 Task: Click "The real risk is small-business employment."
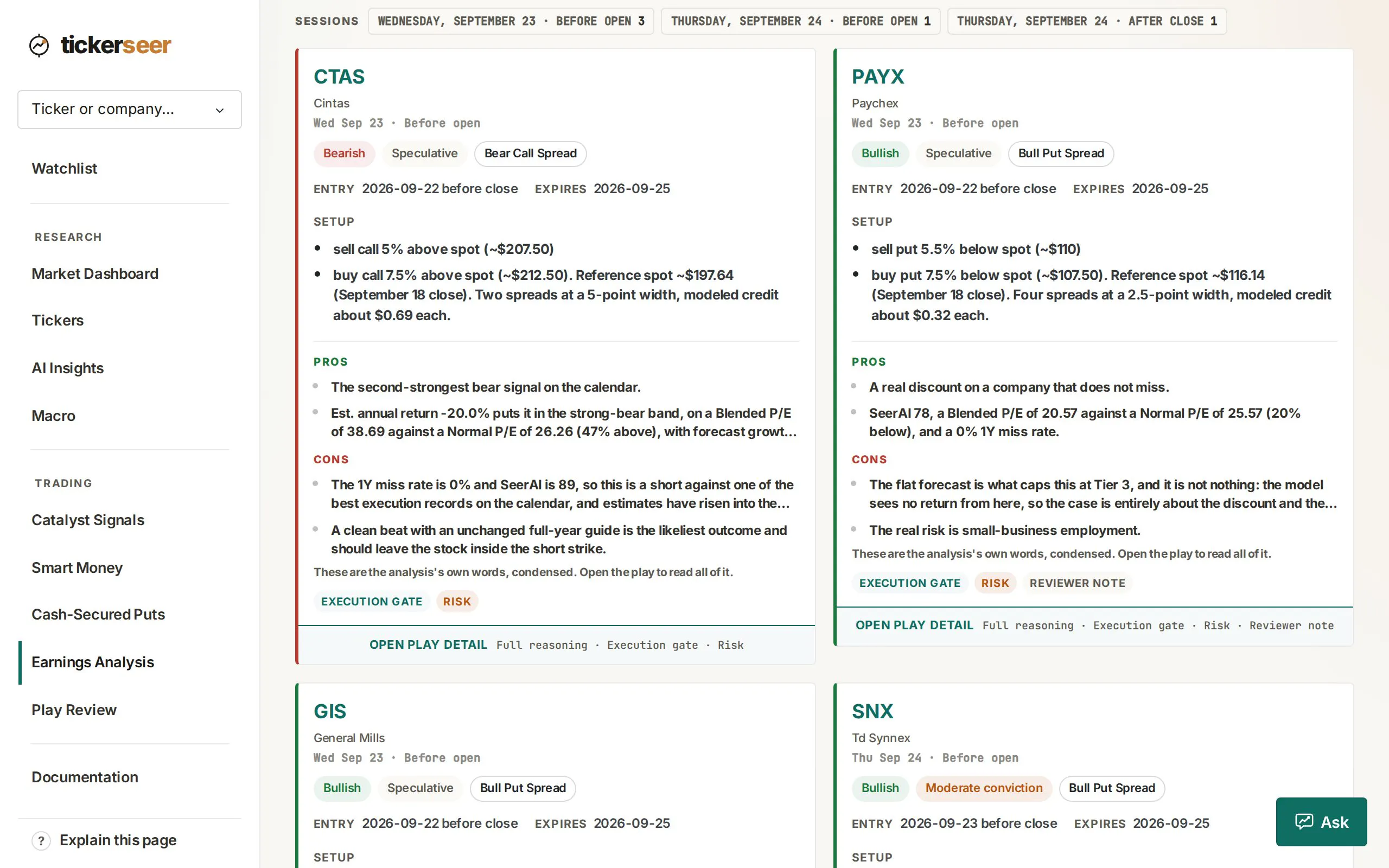coord(1004,531)
